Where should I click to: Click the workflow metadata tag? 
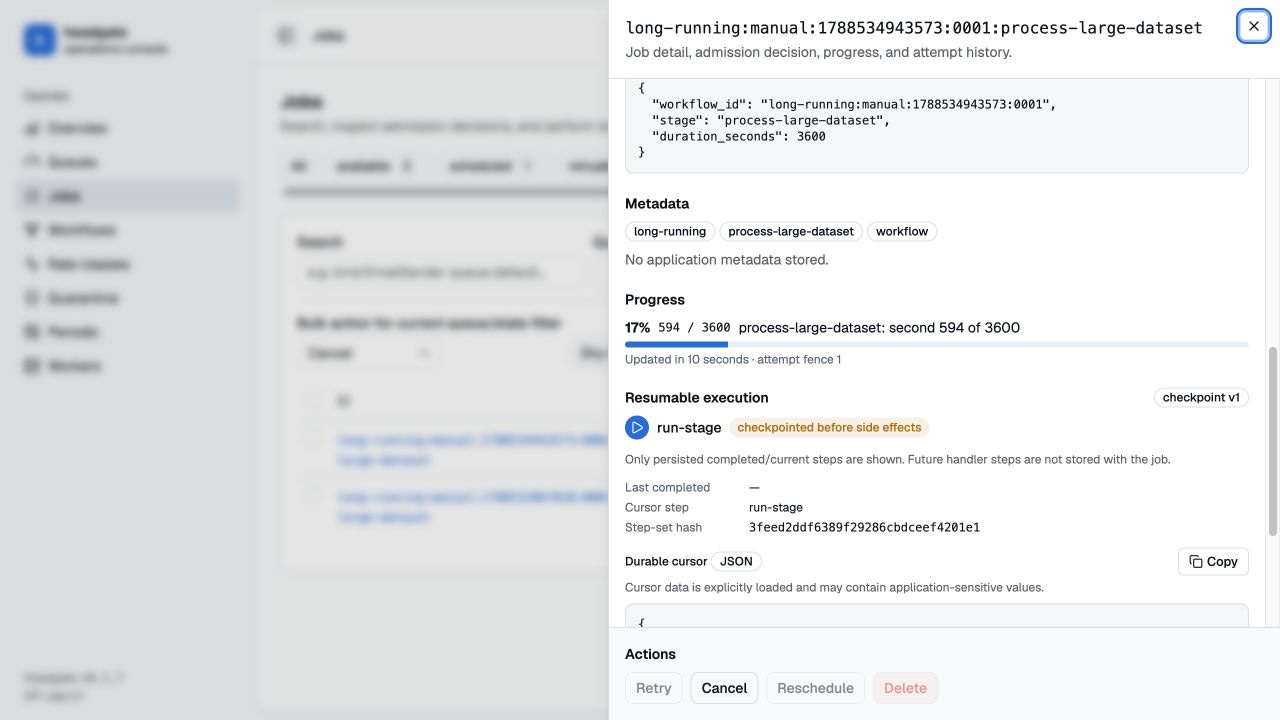[x=902, y=232]
